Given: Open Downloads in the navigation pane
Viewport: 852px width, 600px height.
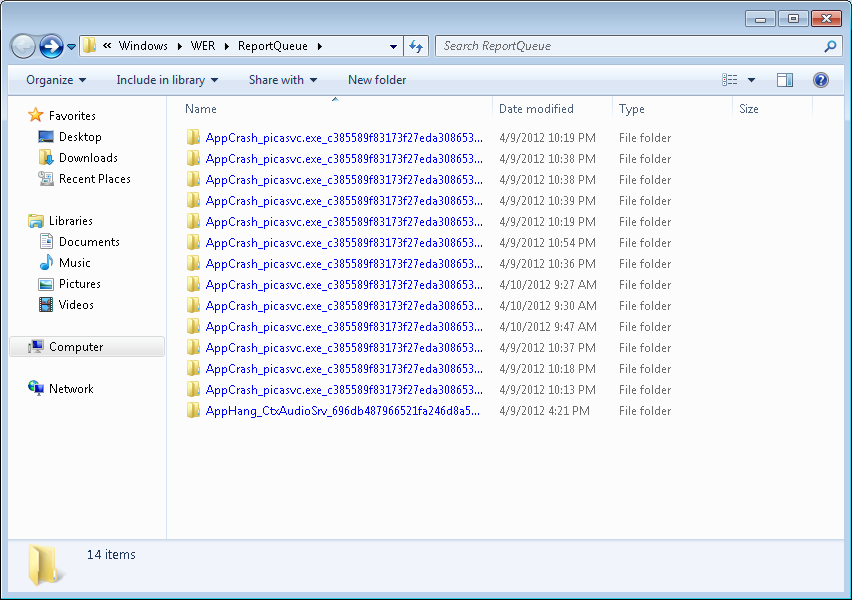Looking at the screenshot, I should (88, 158).
